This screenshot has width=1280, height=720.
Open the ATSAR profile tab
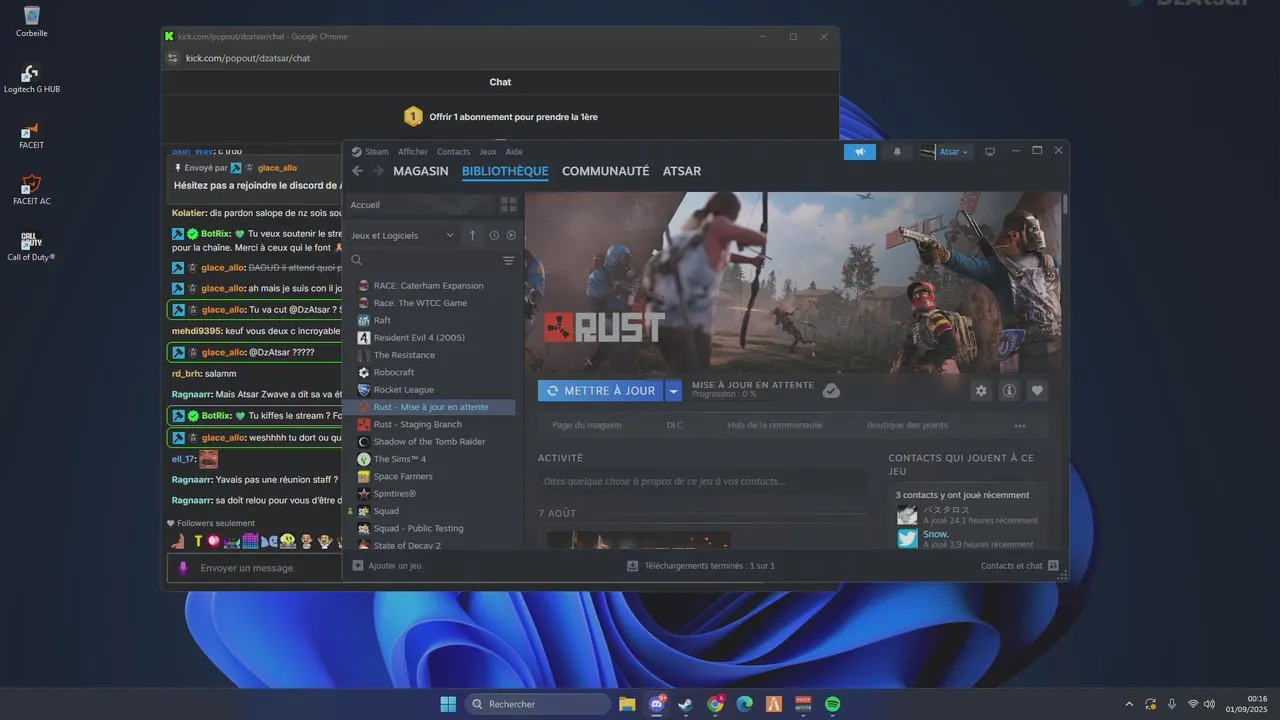[x=682, y=171]
